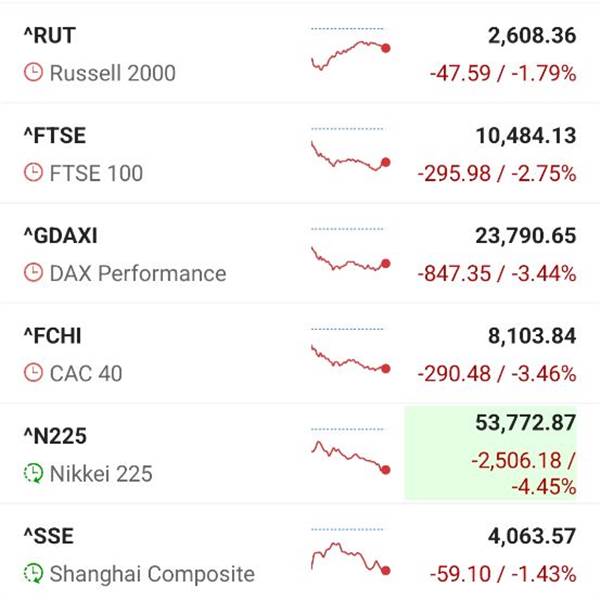Click the green clock icon beside Shanghai Composite

[x=33, y=574]
